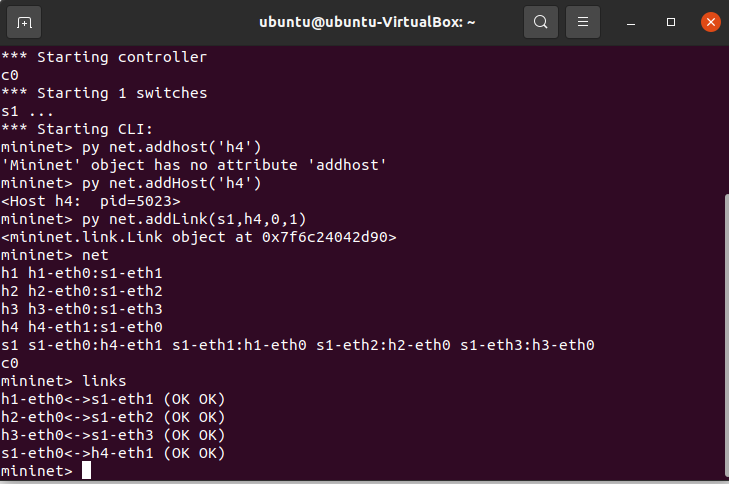This screenshot has height=484, width=729.
Task: Minimize the terminal window
Action: pos(631,22)
